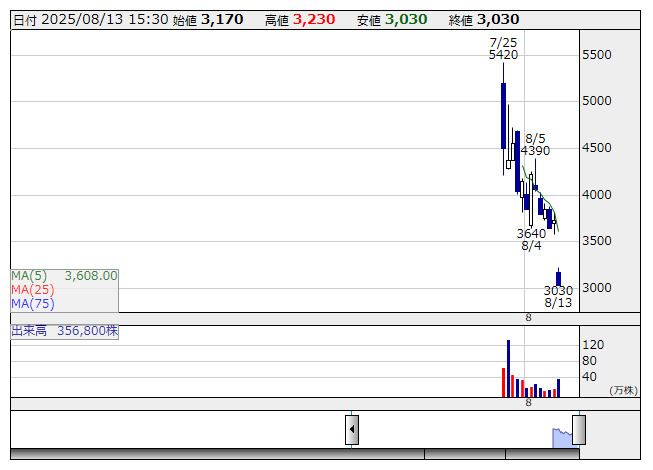653x470 pixels.
Task: Click the (万株) volume unit label
Action: 623,390
